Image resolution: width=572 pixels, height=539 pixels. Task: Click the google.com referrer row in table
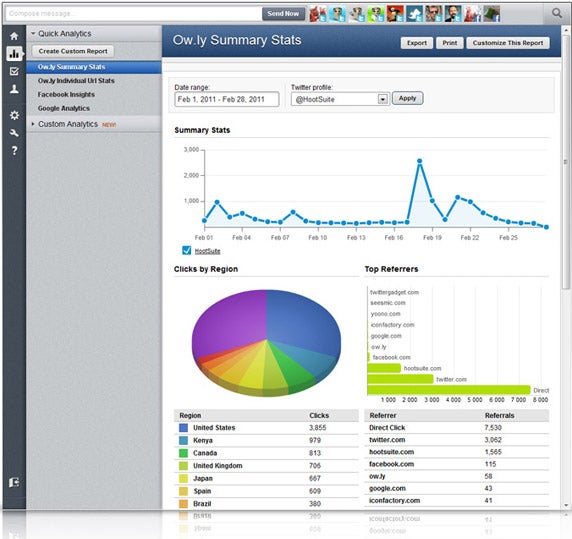tap(456, 488)
